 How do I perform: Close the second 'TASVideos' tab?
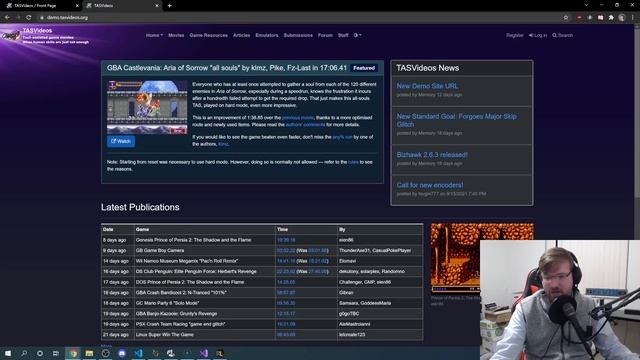pyautogui.click(x=157, y=6)
